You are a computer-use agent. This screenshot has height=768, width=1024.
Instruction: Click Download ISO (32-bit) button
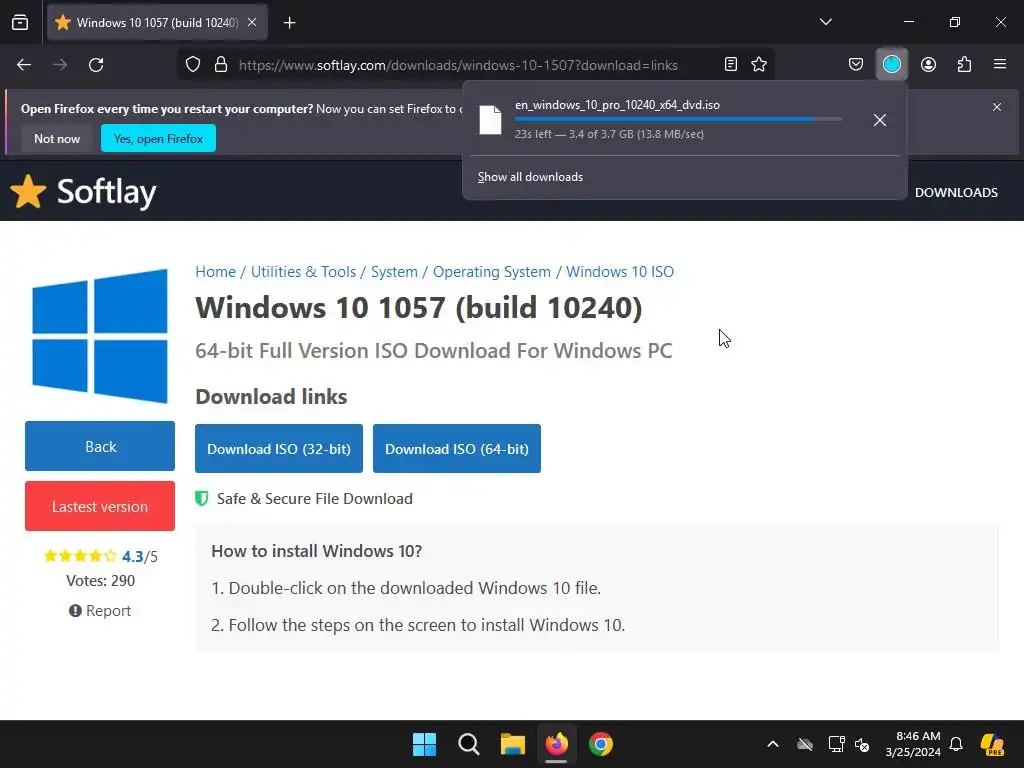point(279,449)
